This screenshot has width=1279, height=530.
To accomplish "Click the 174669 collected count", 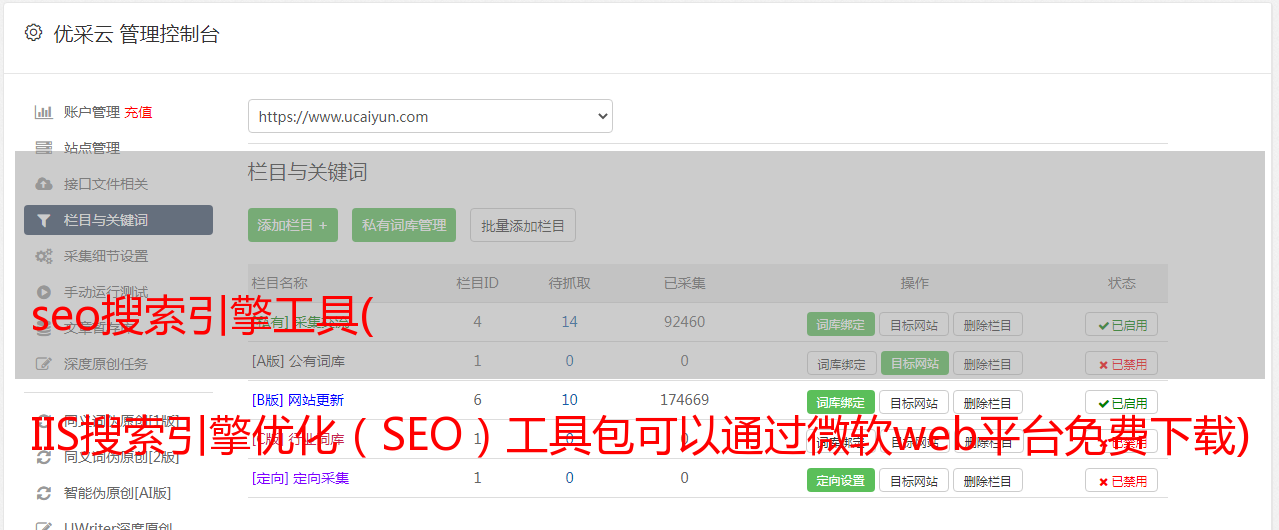I will 684,400.
